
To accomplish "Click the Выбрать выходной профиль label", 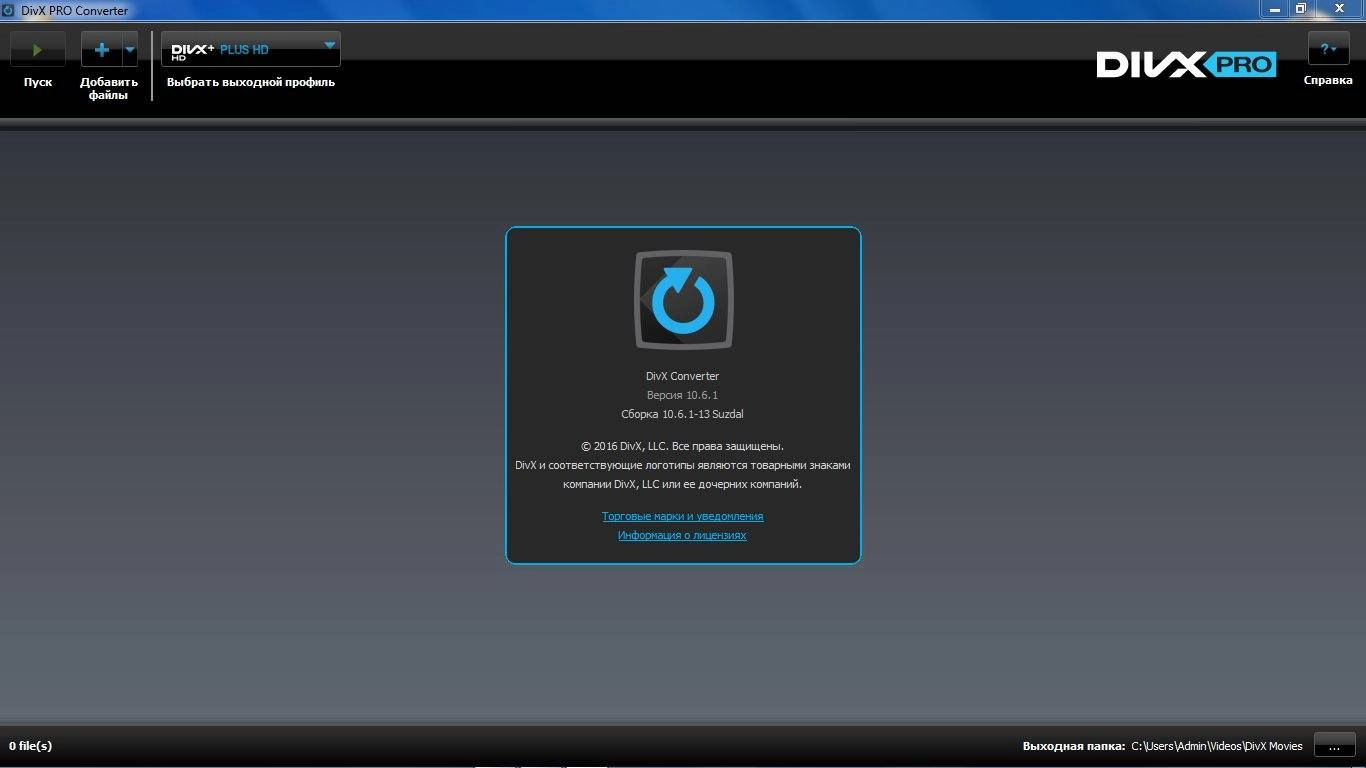I will pos(251,82).
